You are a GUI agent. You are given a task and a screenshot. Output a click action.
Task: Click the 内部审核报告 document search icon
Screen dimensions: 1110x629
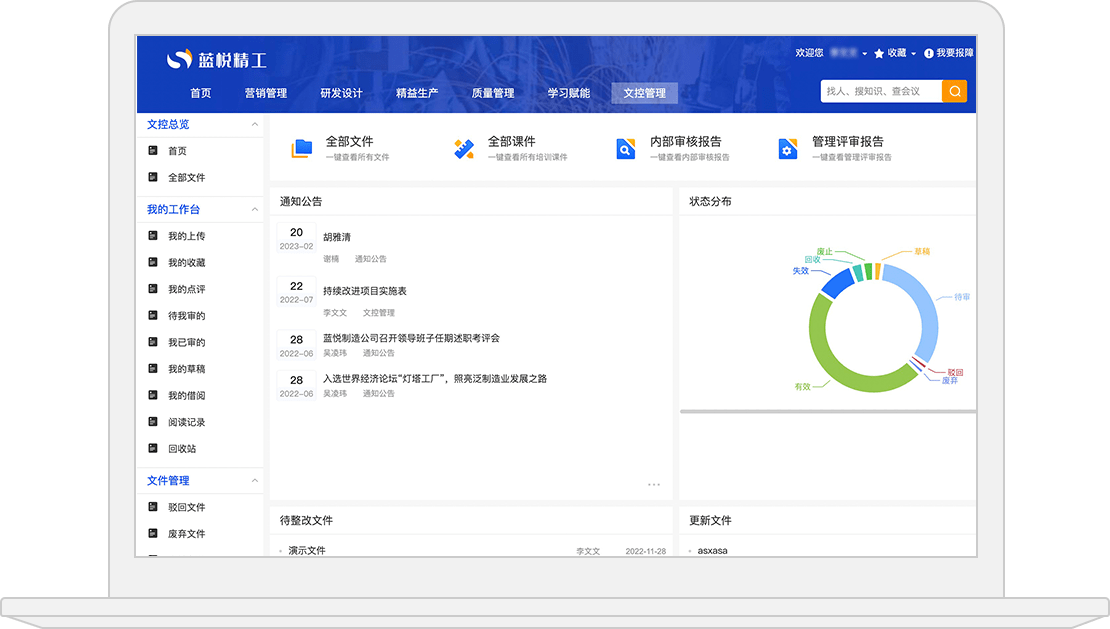tap(626, 149)
